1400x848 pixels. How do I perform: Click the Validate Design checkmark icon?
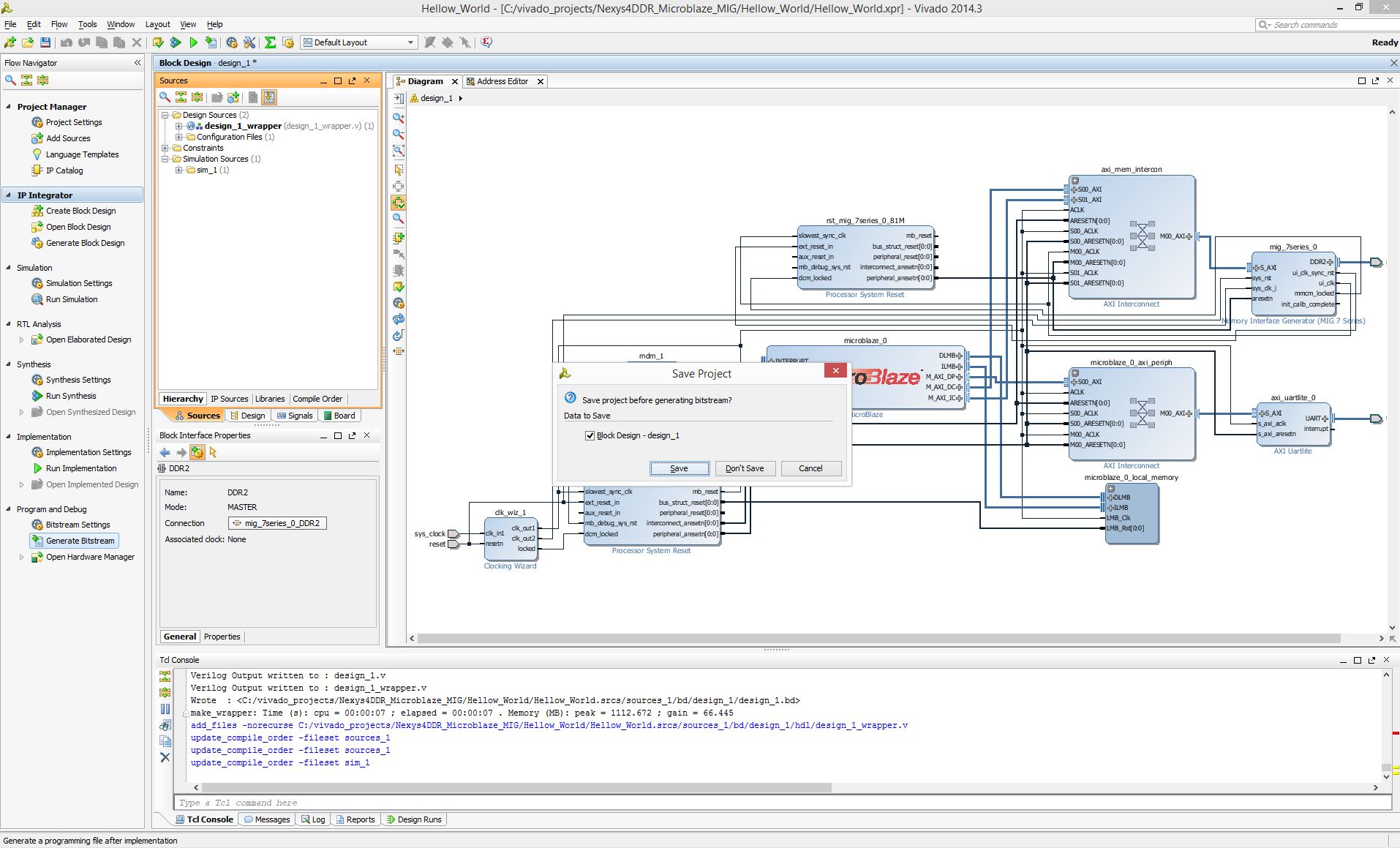coord(399,287)
